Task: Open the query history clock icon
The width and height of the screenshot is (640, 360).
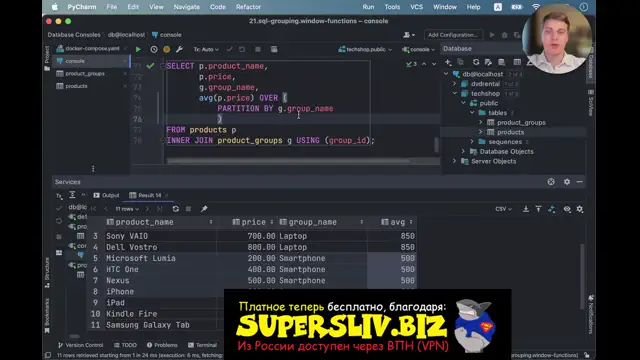Action: tap(153, 49)
